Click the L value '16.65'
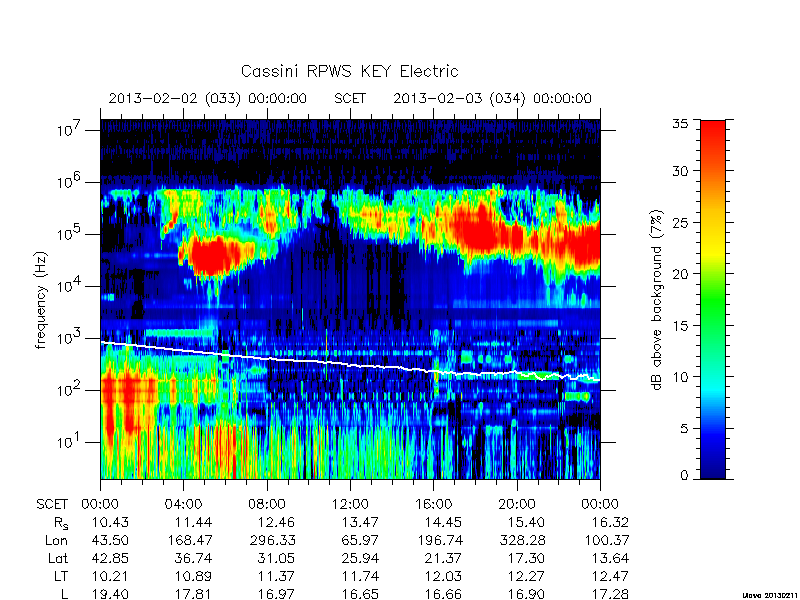 (x=360, y=594)
